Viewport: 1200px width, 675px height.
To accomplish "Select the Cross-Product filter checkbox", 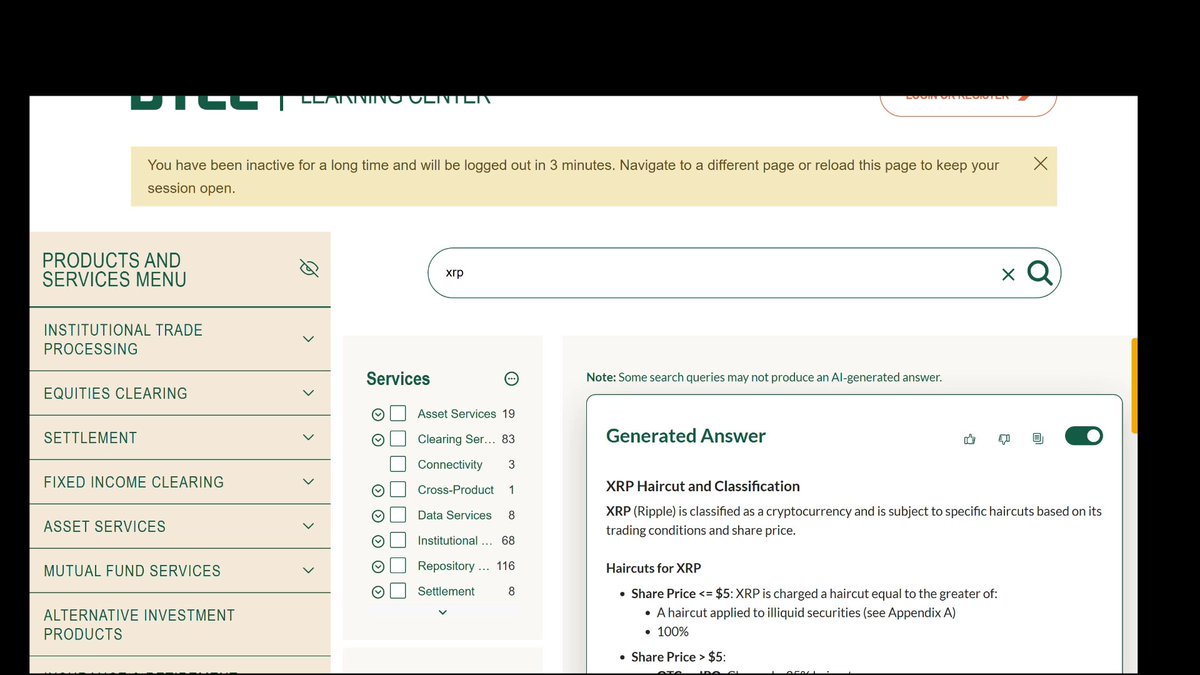I will point(398,490).
